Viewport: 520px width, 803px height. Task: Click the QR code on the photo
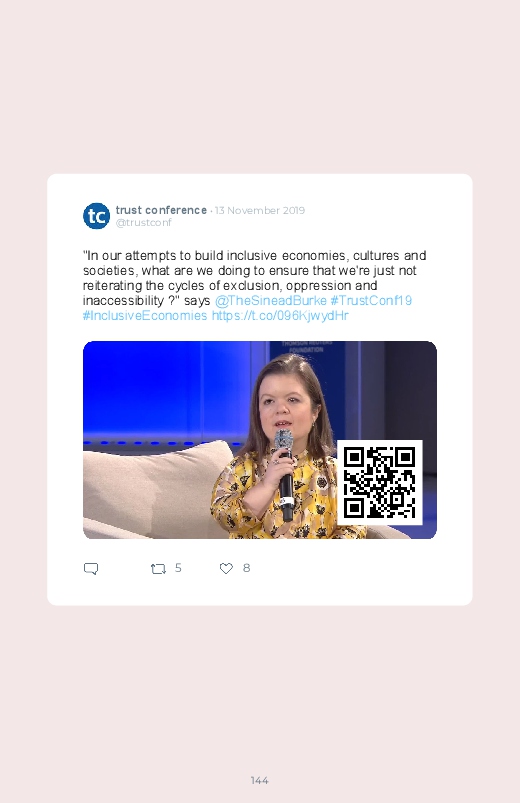pyautogui.click(x=380, y=482)
